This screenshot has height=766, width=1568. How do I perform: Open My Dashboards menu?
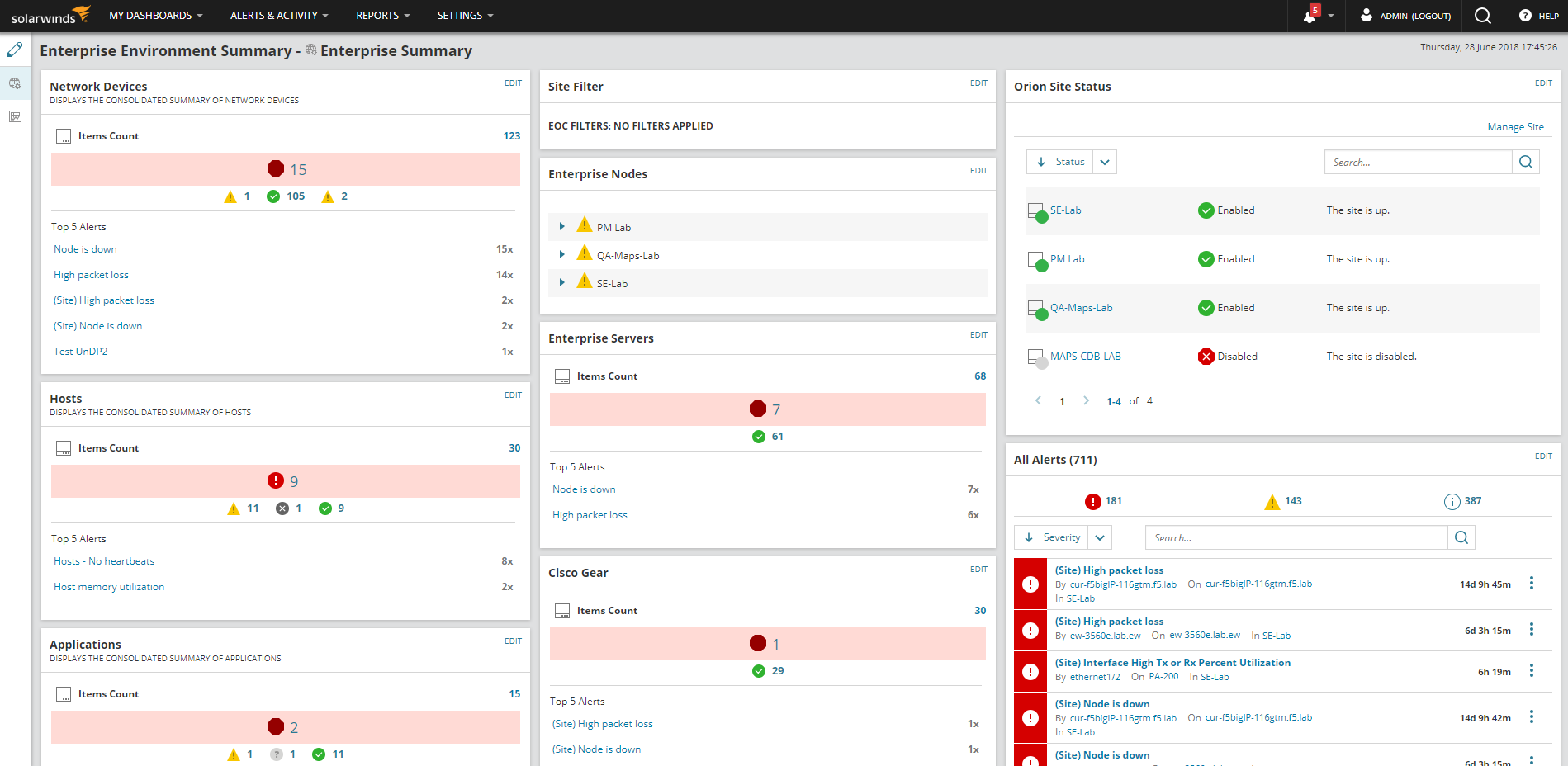[156, 16]
